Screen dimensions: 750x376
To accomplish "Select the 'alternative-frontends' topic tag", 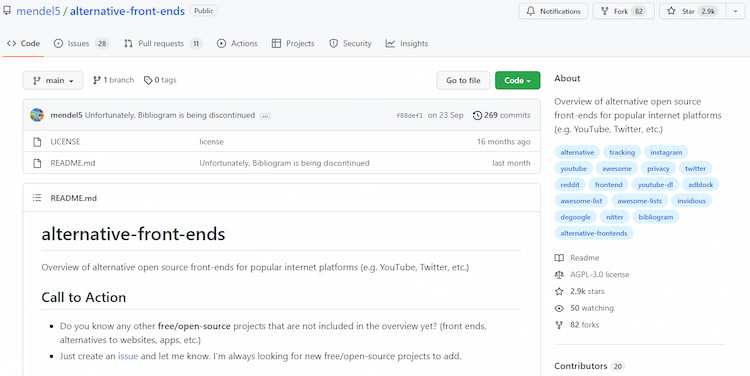I will (x=594, y=233).
